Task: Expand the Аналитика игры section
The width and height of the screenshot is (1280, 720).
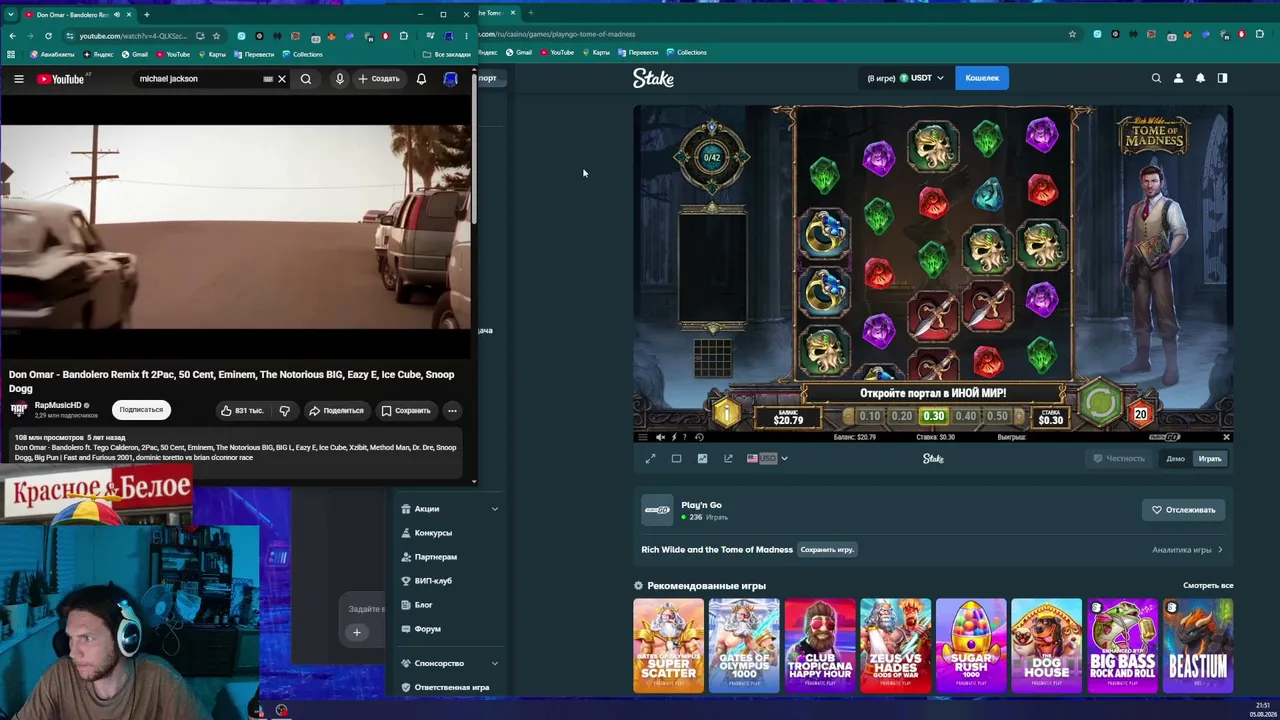Action: 1187,550
